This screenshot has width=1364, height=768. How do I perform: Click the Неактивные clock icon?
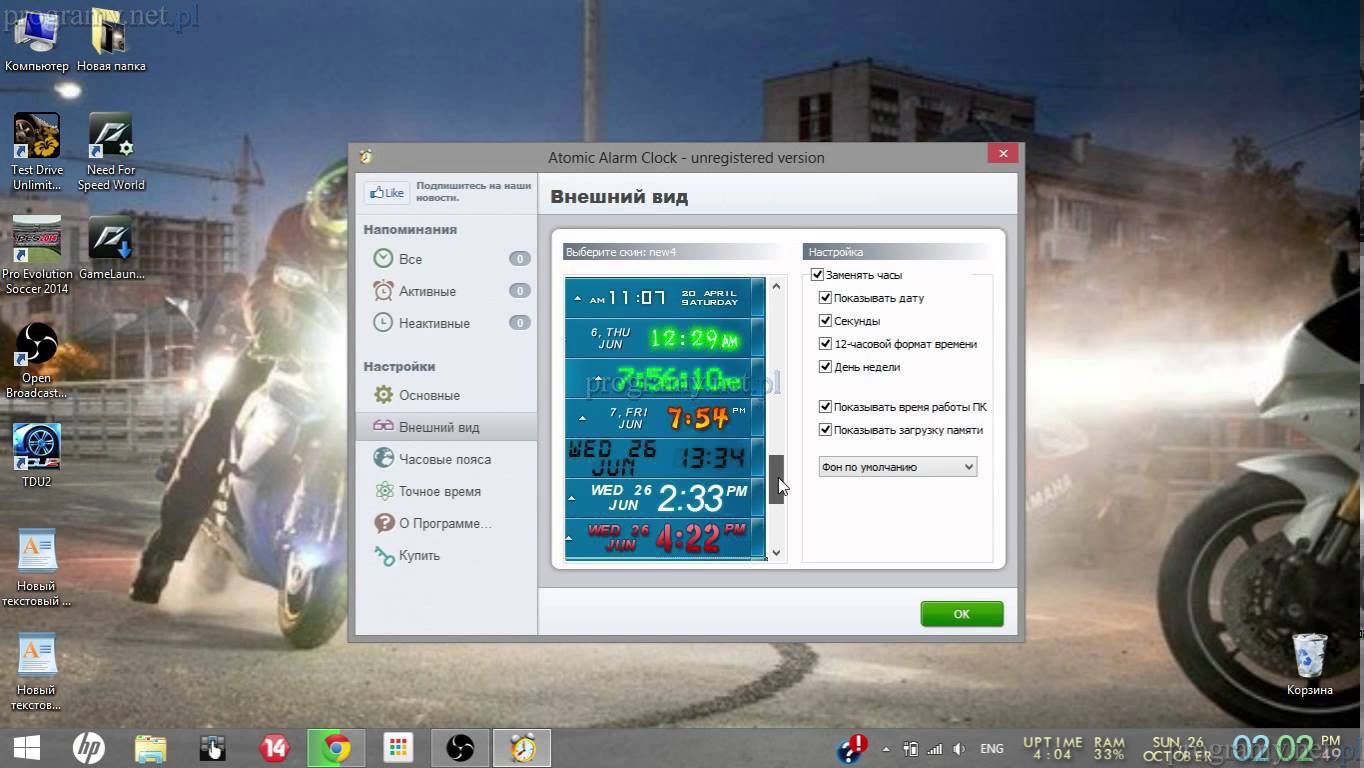coord(383,323)
